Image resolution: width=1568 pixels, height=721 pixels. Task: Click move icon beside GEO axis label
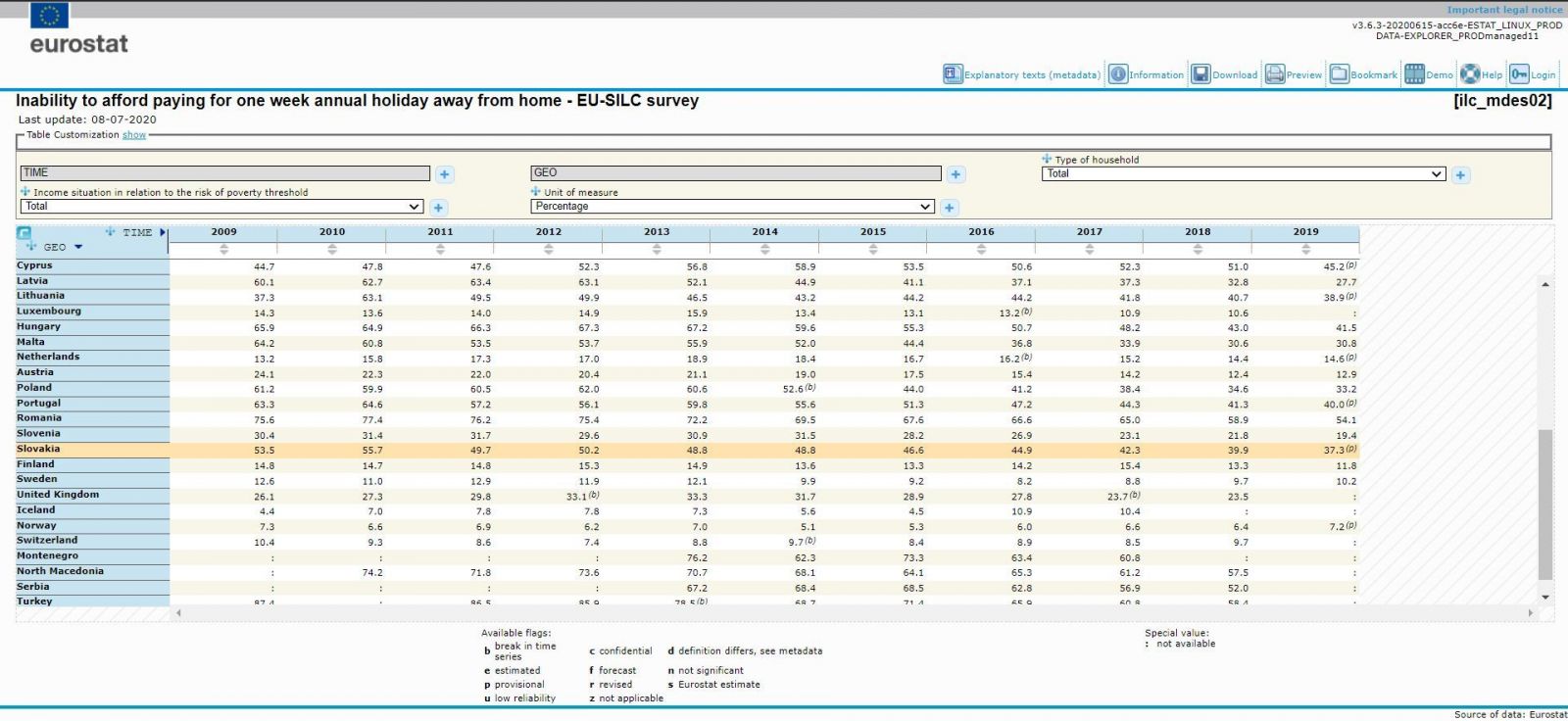tap(31, 246)
